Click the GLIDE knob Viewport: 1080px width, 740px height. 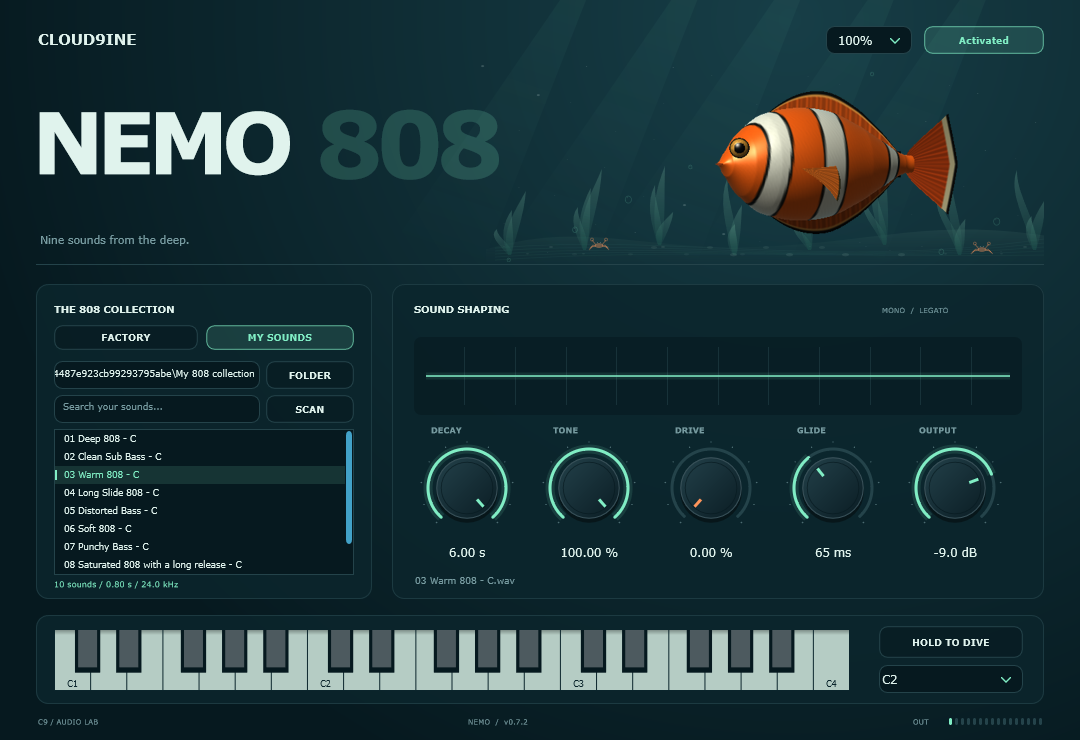pos(833,487)
